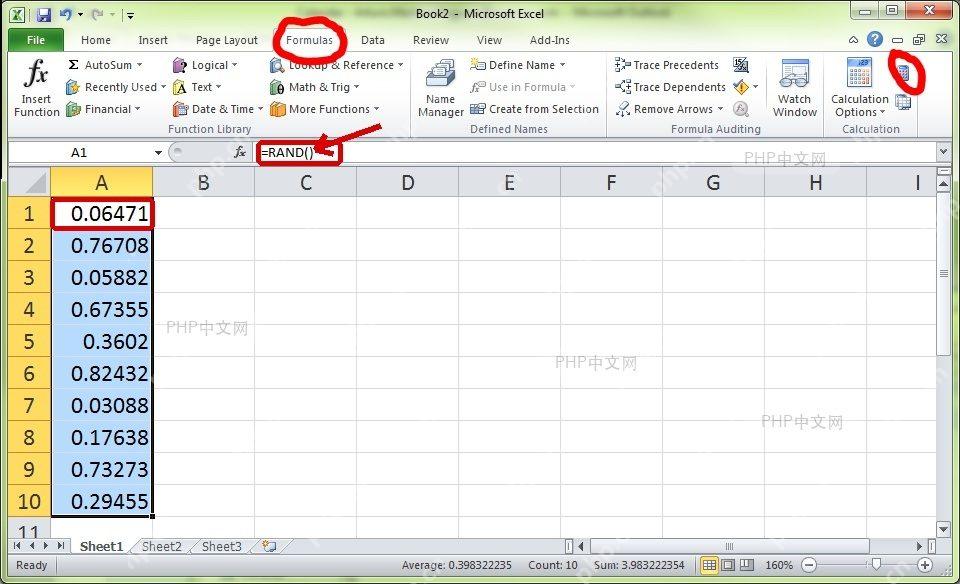Switch to the Add-Ins tab

point(549,40)
